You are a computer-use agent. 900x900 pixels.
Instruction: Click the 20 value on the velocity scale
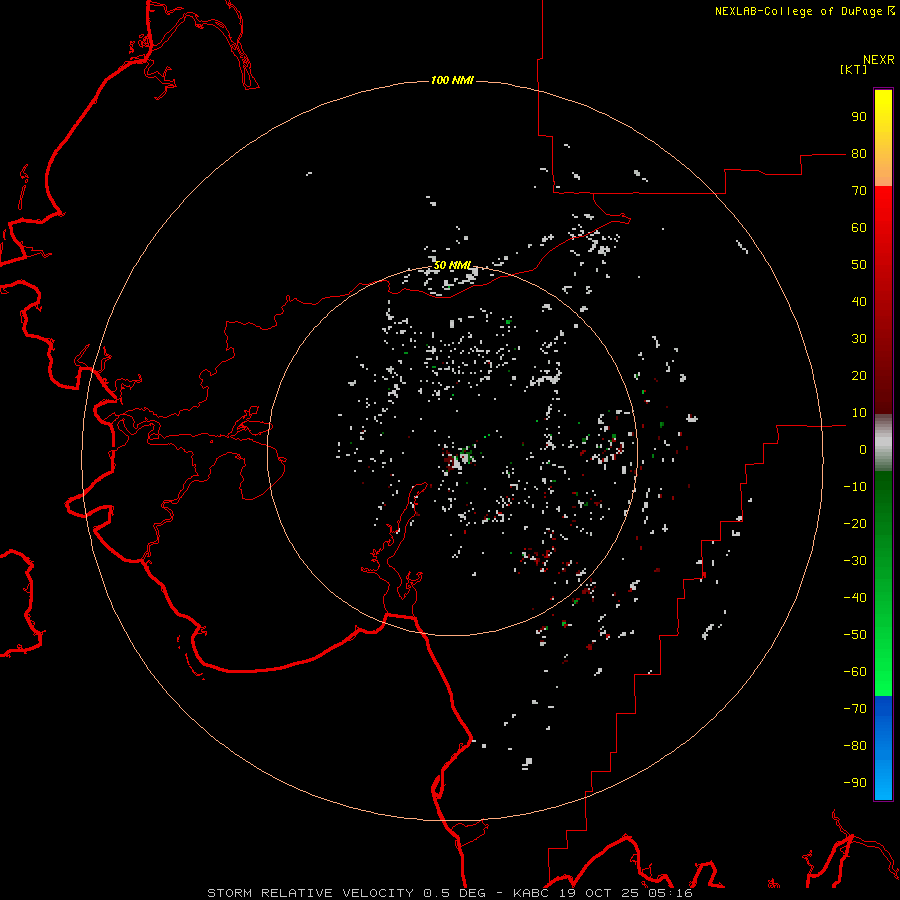(859, 375)
